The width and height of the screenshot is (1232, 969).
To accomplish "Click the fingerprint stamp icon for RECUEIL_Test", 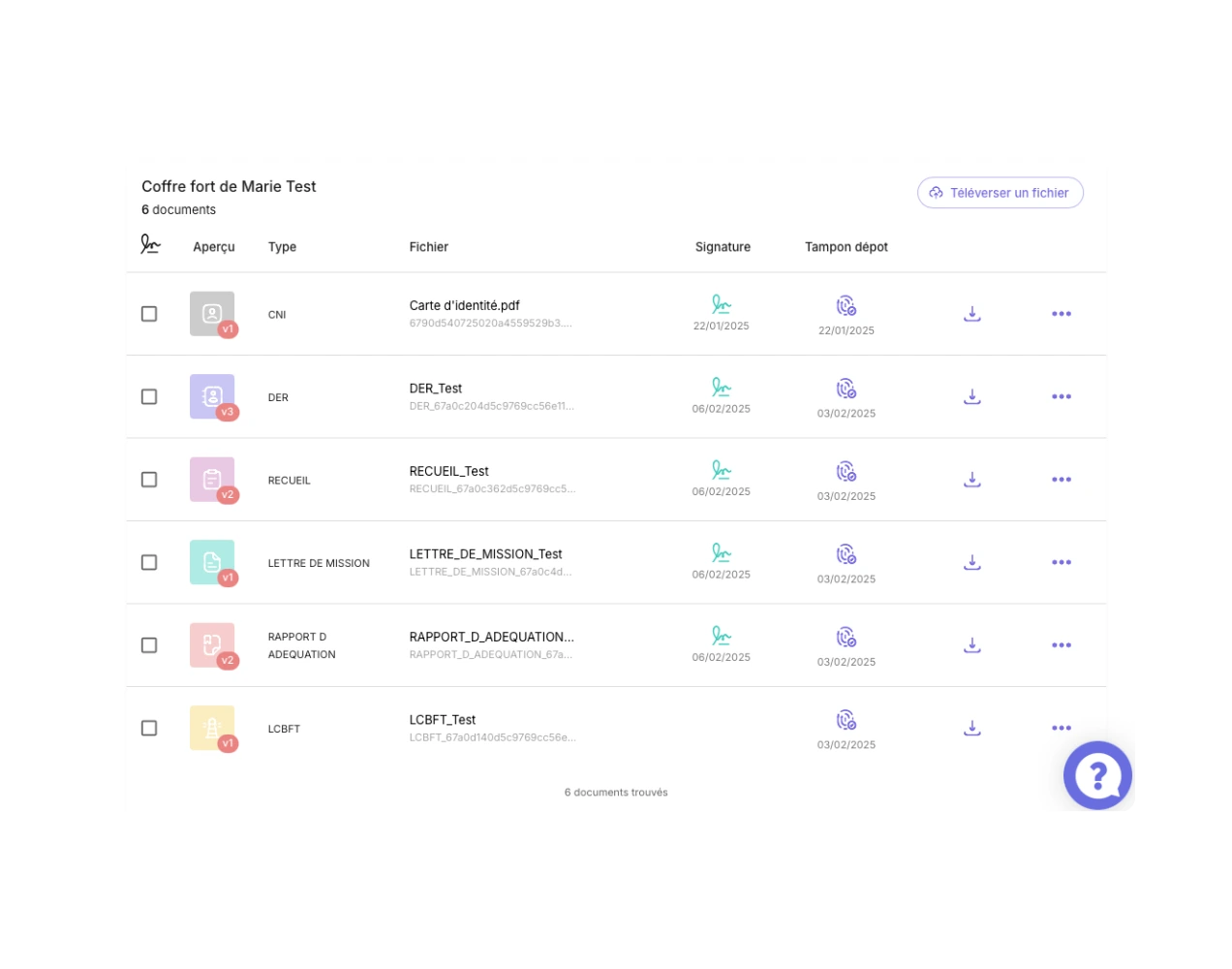I will pos(847,472).
